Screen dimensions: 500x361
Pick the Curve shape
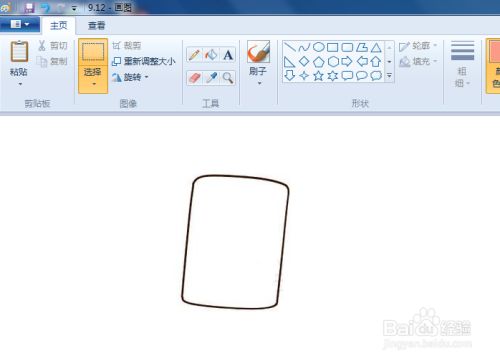click(304, 47)
